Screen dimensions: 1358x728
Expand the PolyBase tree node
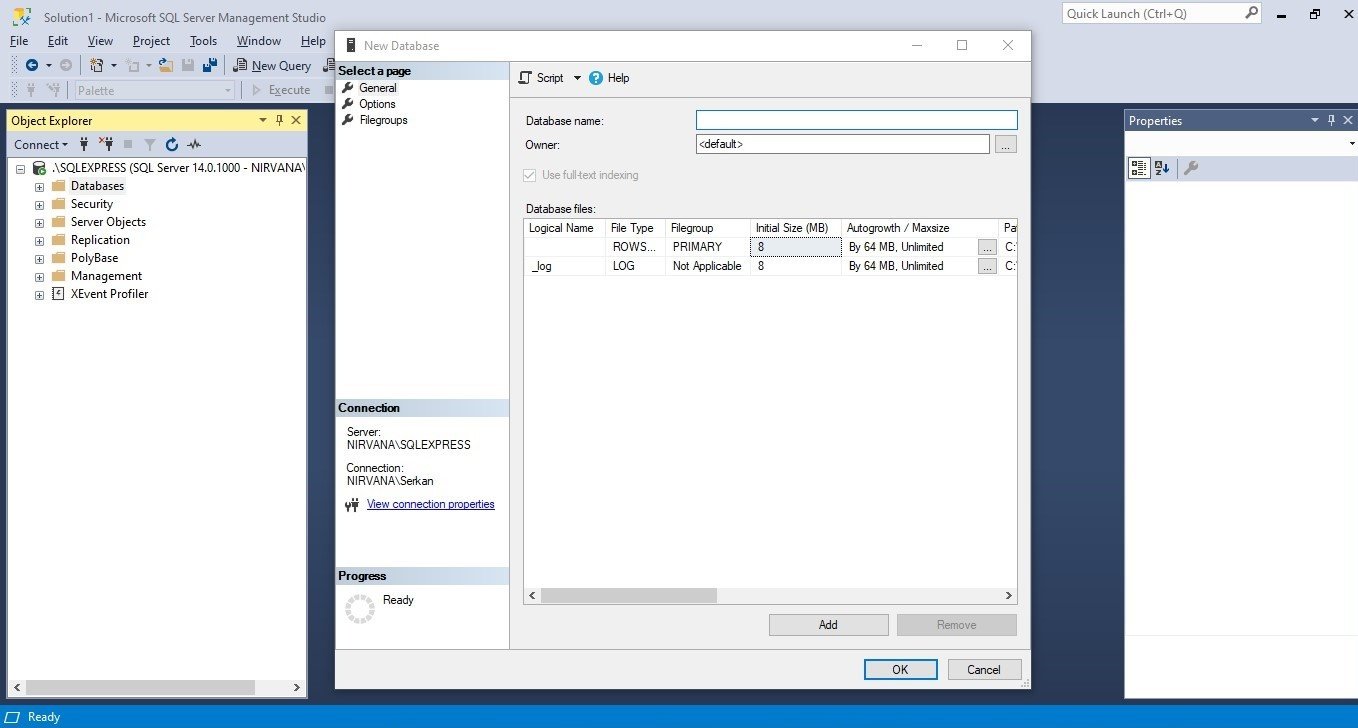(x=39, y=258)
